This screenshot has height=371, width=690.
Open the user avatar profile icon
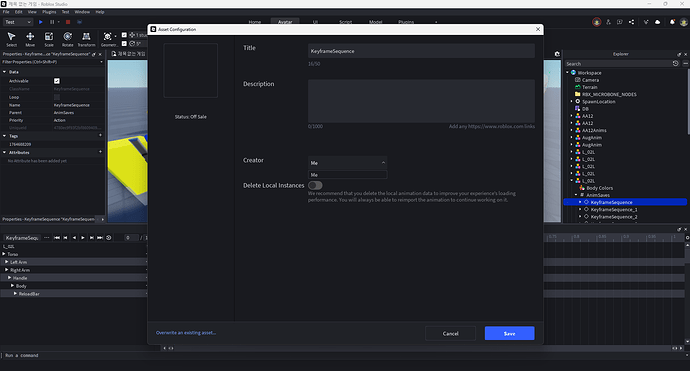[683, 22]
